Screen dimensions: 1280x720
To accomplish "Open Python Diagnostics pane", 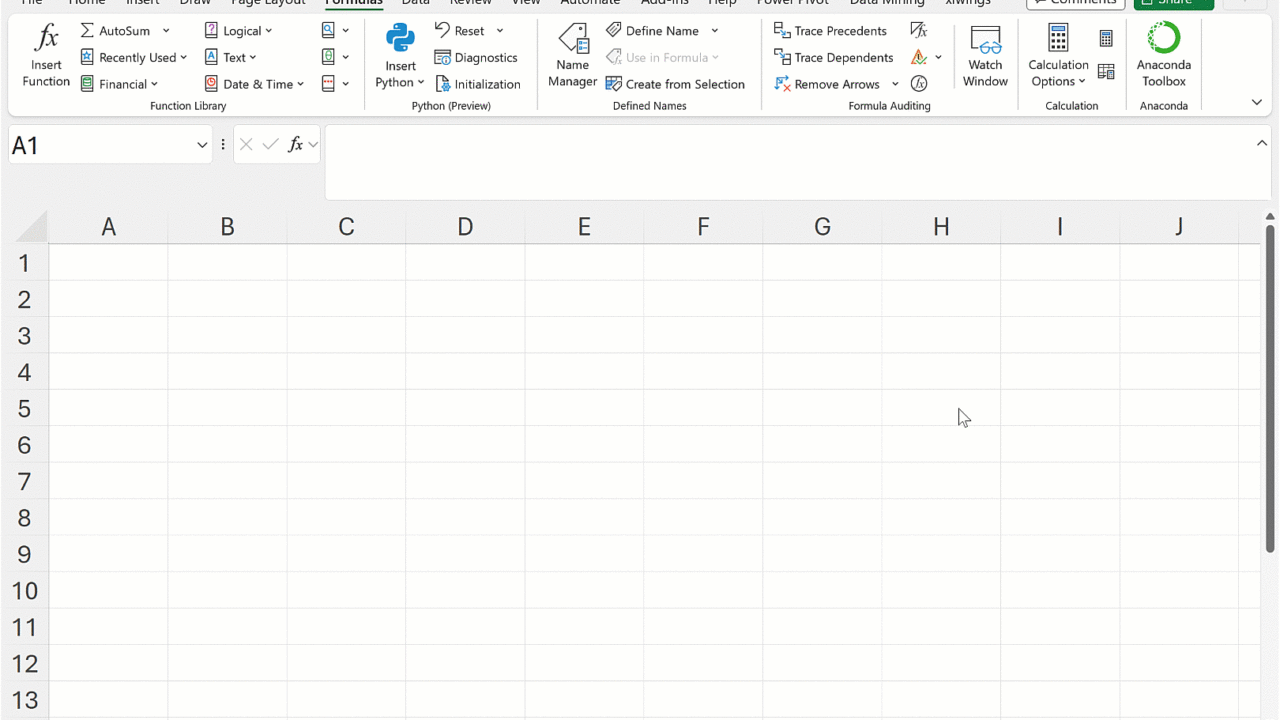I will coord(476,58).
